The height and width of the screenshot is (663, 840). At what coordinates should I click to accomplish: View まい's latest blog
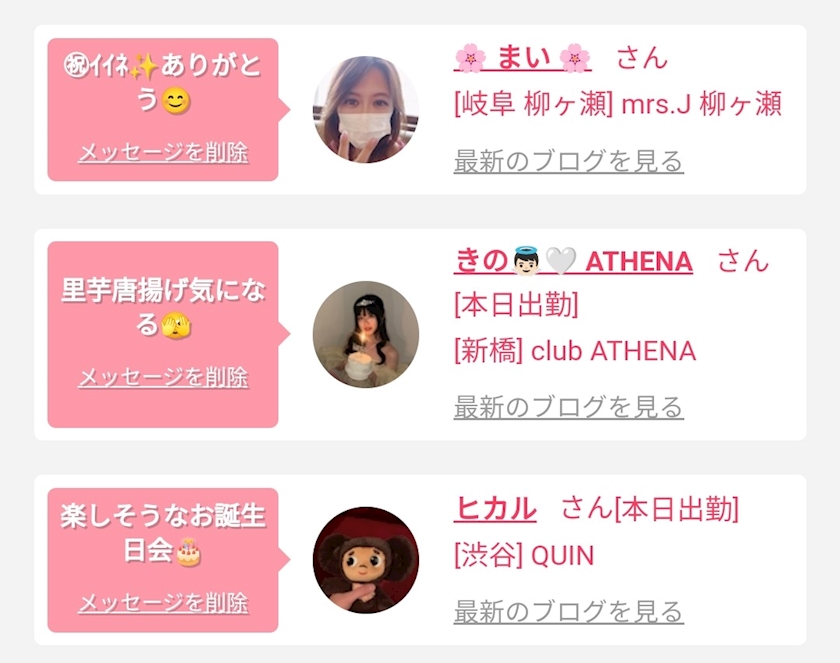click(x=568, y=161)
